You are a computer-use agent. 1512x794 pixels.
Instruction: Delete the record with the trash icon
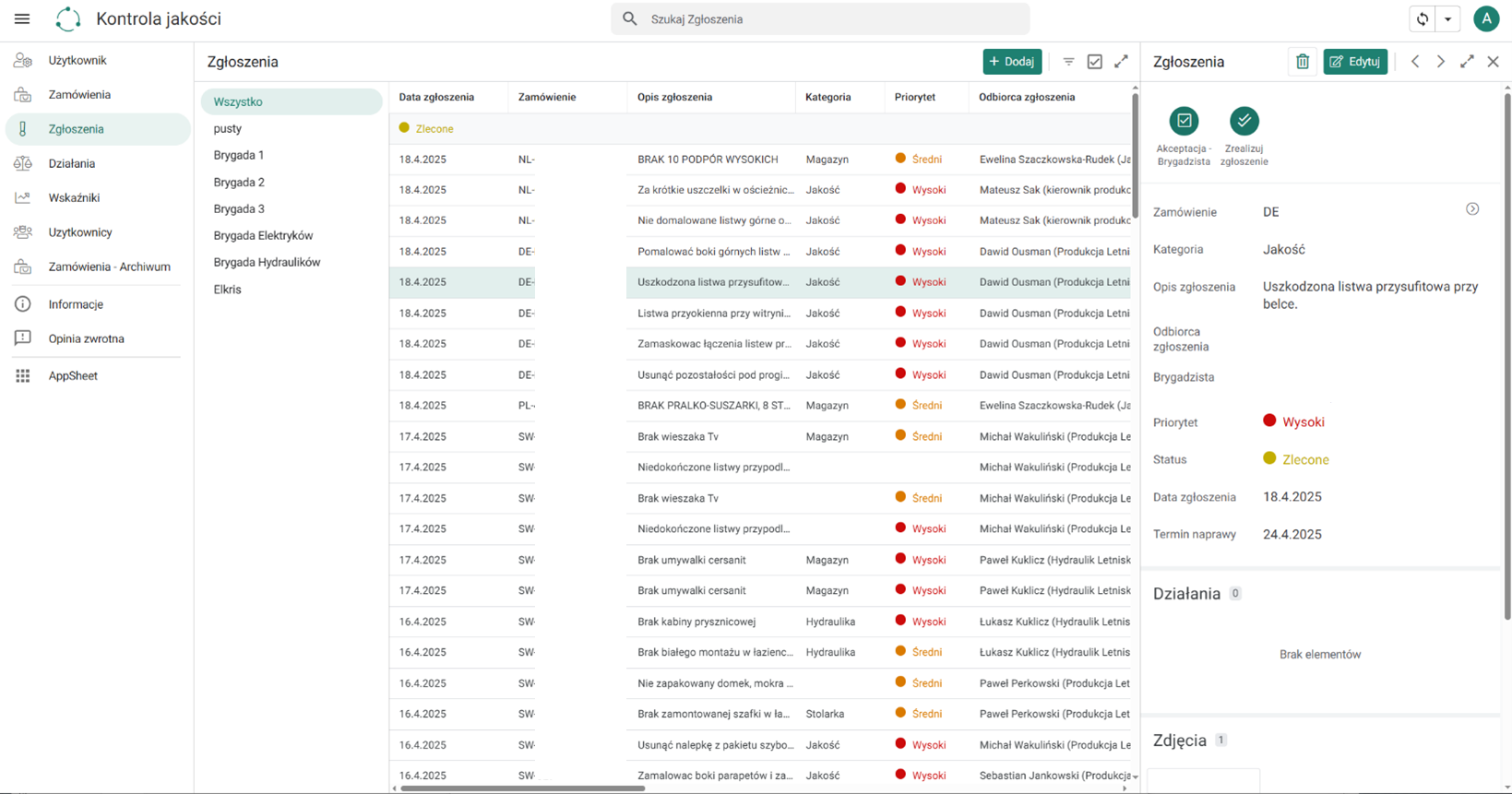[1303, 62]
